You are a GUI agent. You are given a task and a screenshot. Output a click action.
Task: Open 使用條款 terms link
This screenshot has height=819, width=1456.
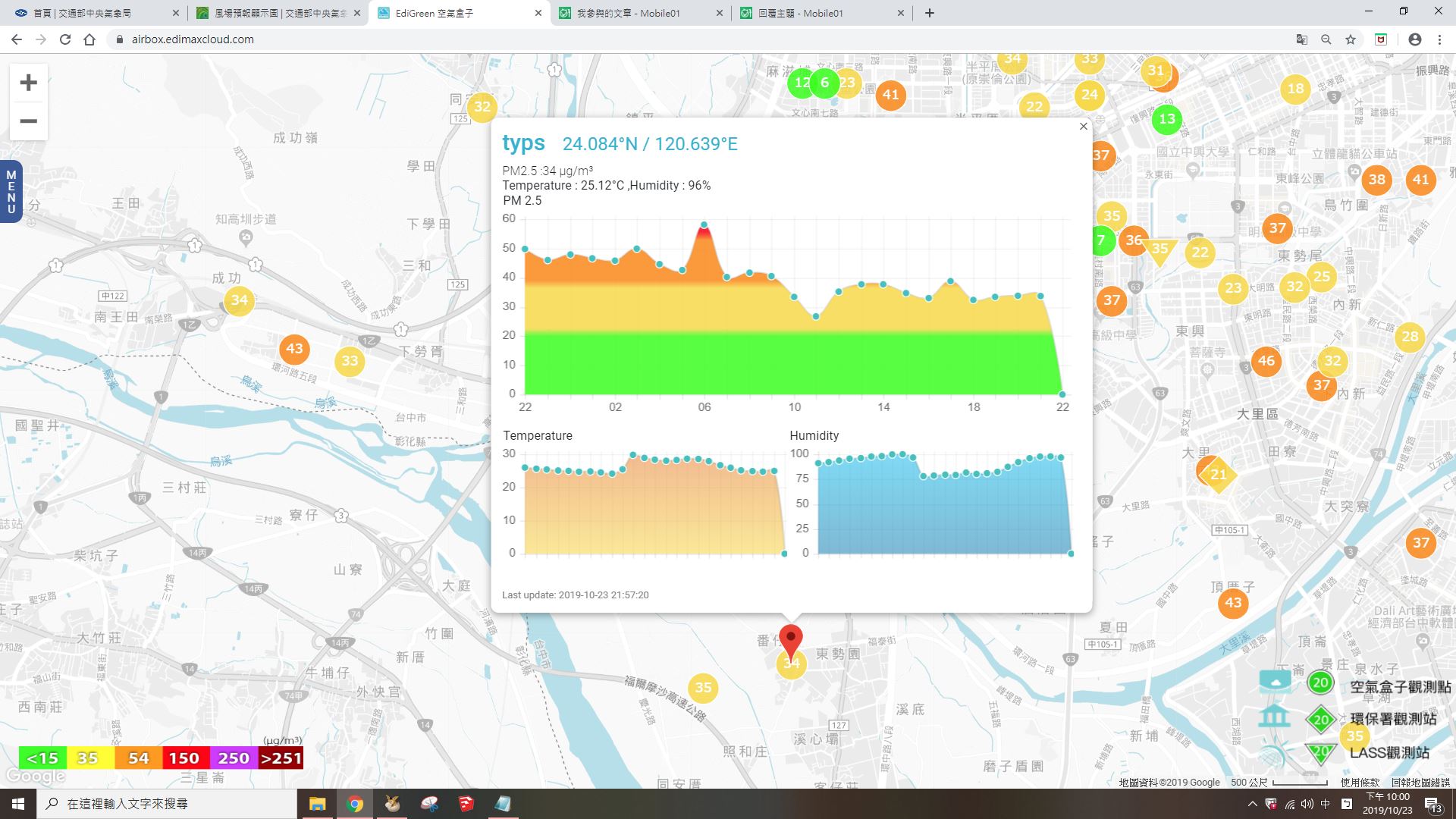[1360, 782]
